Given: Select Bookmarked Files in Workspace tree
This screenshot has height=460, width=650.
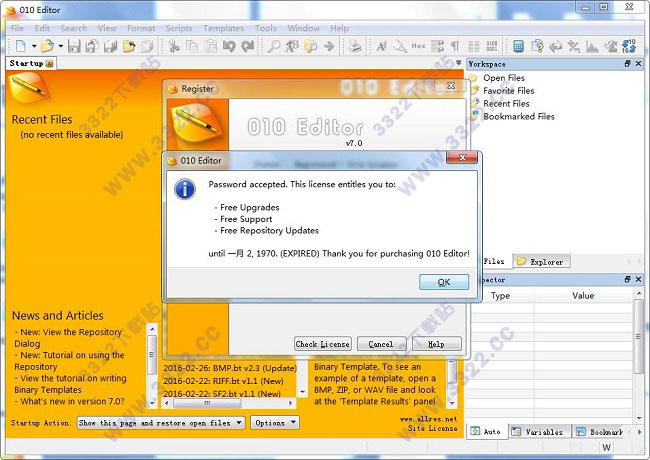Looking at the screenshot, I should point(519,116).
